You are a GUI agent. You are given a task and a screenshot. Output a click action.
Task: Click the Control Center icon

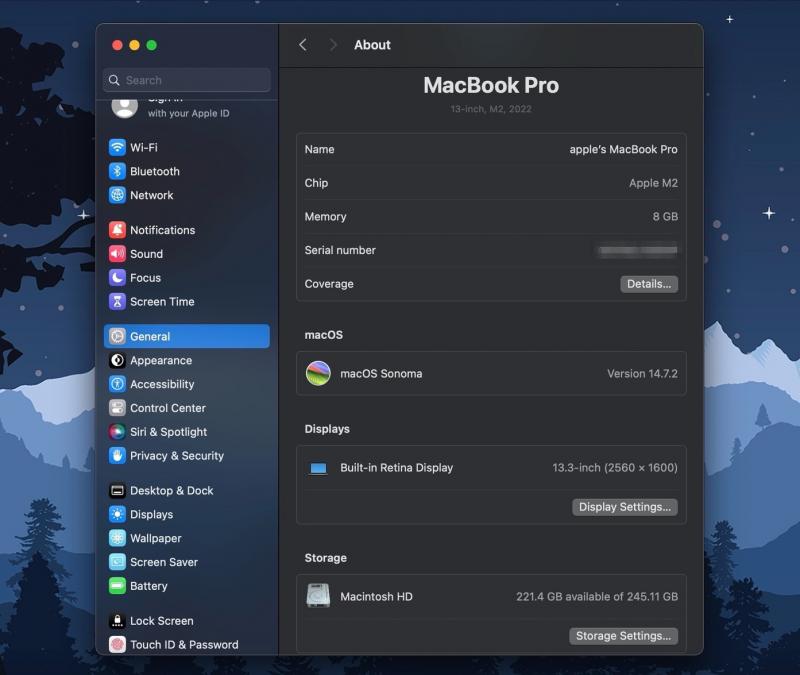click(x=117, y=408)
